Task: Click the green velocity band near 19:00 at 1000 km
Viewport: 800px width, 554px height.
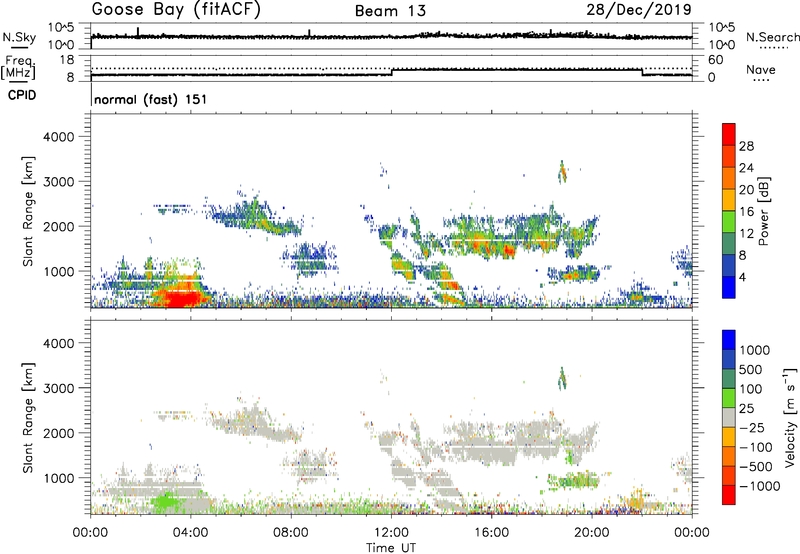Action: (574, 480)
